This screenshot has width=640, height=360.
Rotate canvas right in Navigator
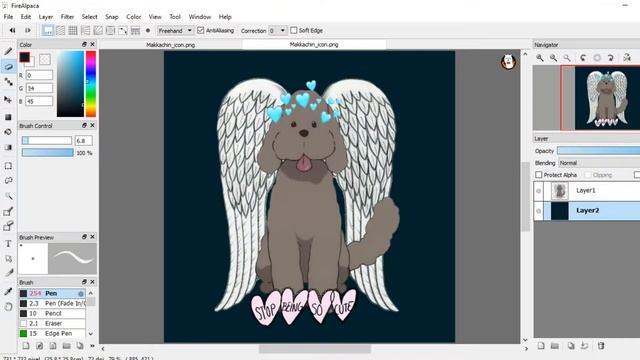611,58
